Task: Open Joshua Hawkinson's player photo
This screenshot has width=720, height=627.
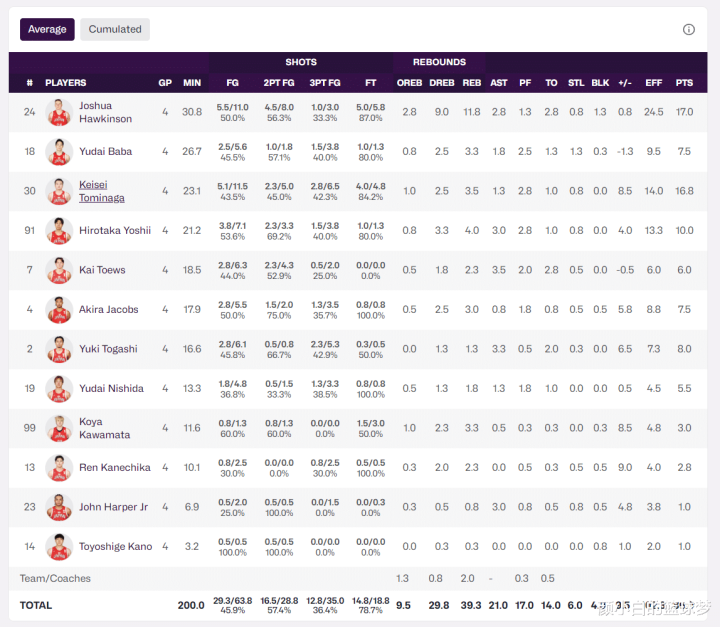Action: click(59, 113)
